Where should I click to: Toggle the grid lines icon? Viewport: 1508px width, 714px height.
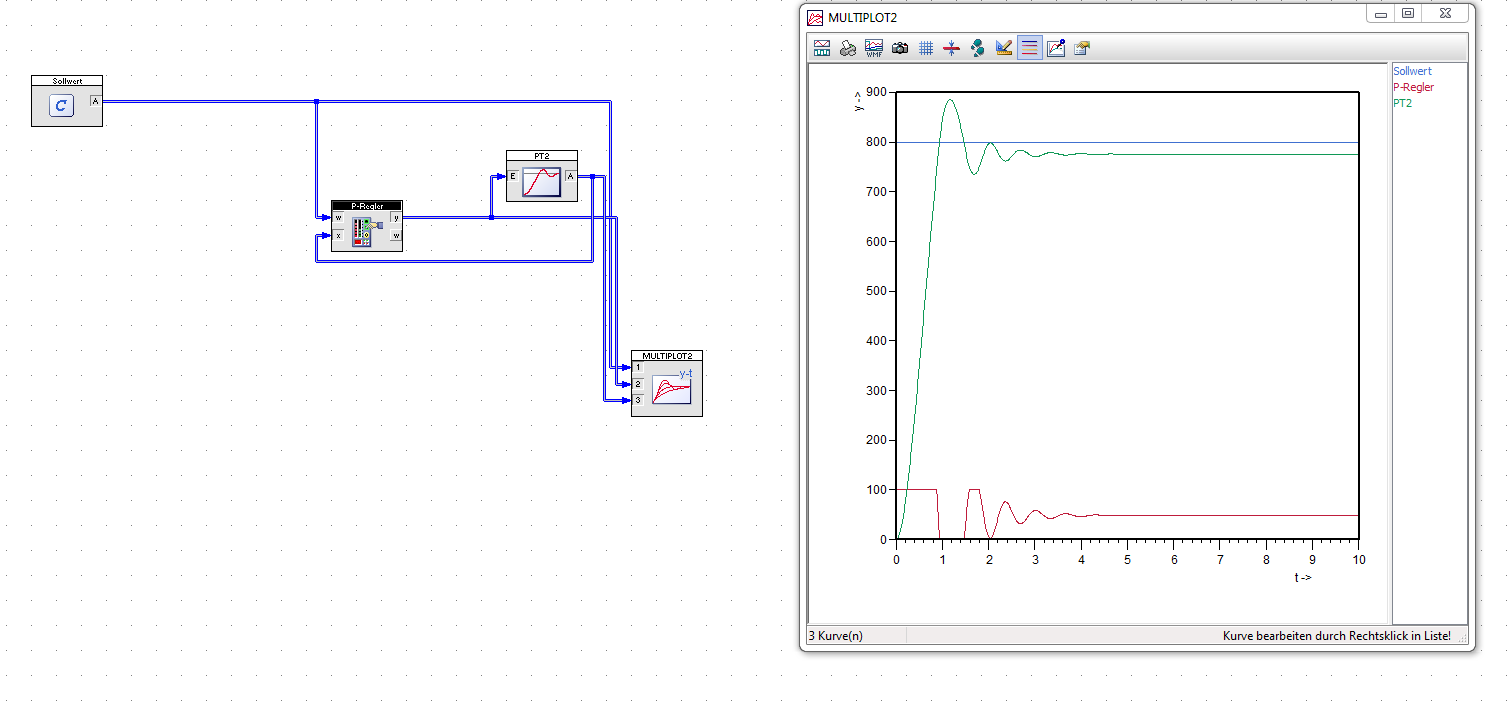pos(926,47)
